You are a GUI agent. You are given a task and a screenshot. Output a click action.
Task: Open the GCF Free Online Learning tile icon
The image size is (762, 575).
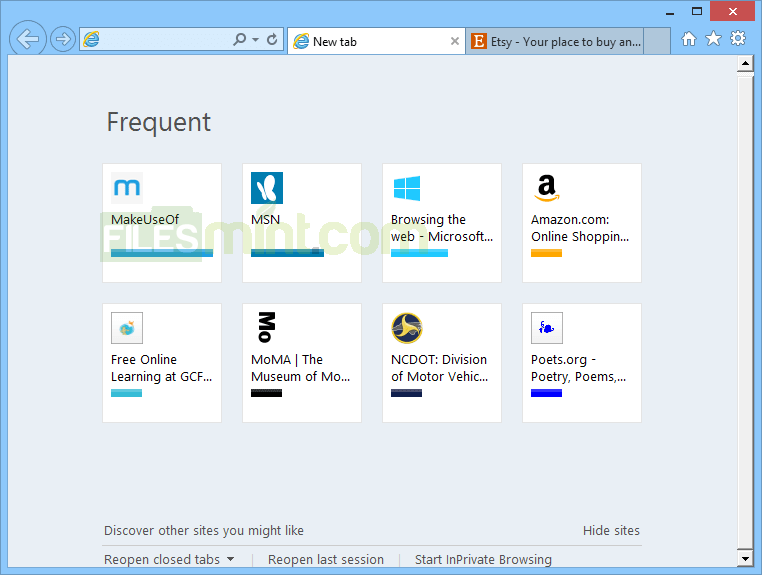pyautogui.click(x=127, y=328)
